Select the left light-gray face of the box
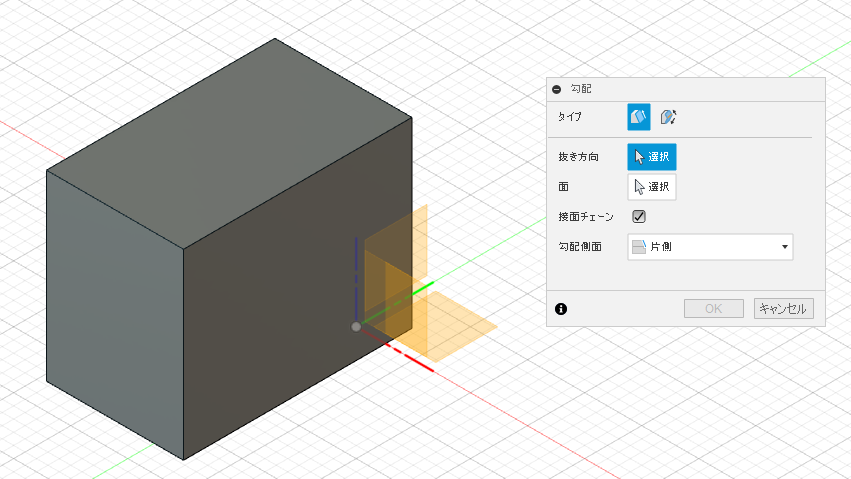The height and width of the screenshot is (479, 851). click(x=115, y=315)
